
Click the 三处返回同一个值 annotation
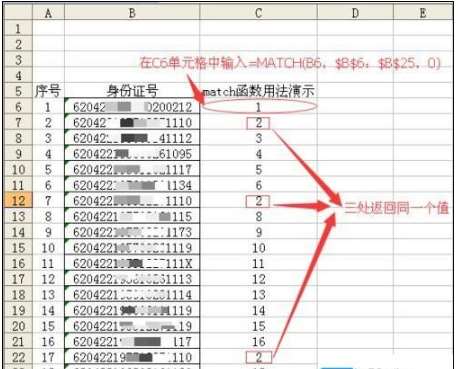click(x=396, y=208)
